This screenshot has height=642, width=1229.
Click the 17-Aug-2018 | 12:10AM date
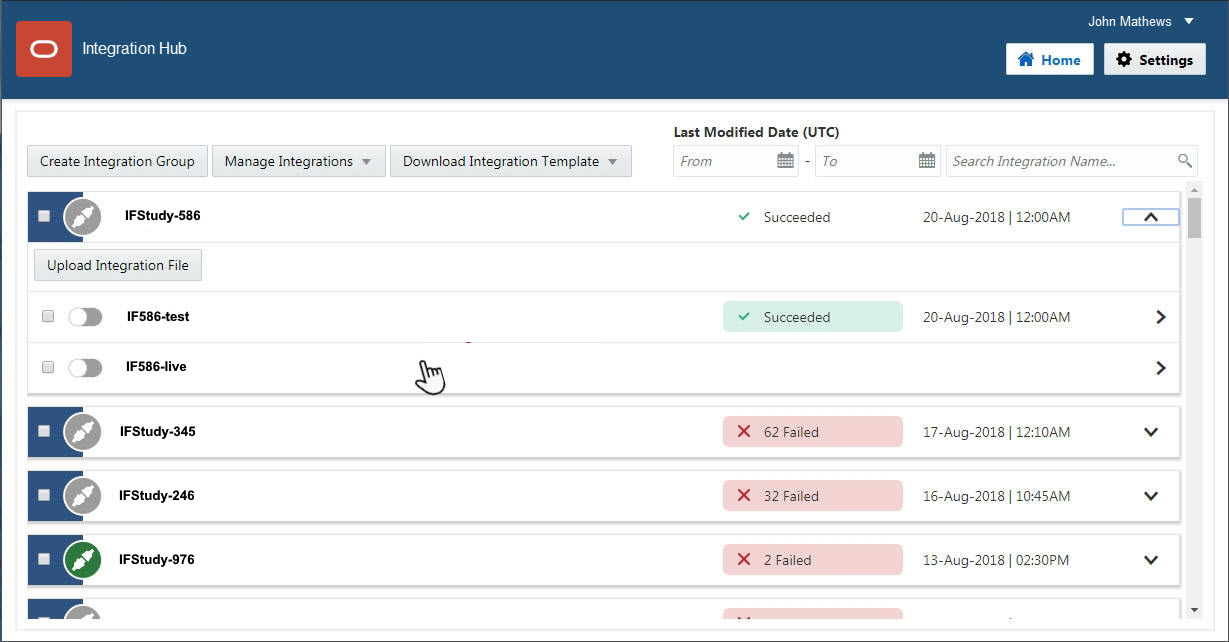997,432
